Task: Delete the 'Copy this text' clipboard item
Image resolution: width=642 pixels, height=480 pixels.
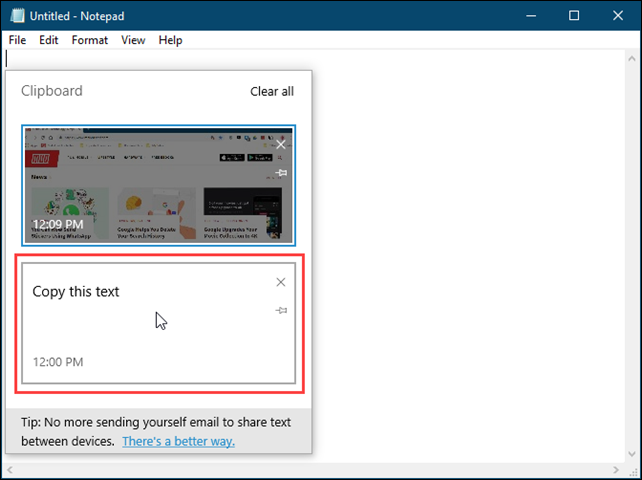Action: coord(280,282)
